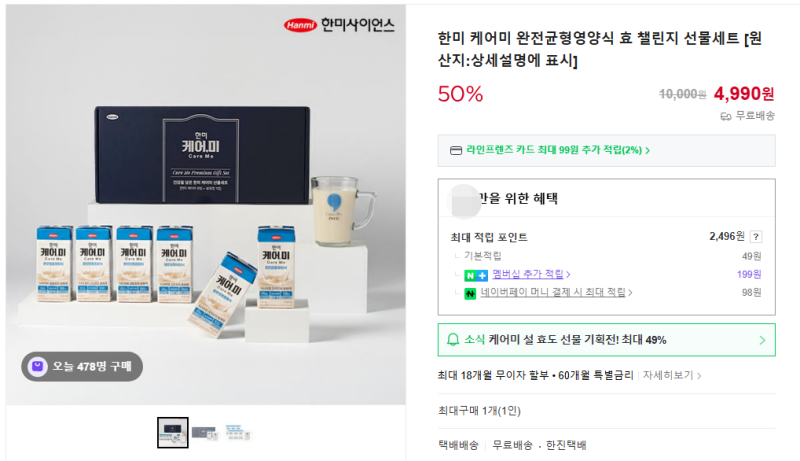Click the bell notification icon in 소식 banner

click(x=453, y=340)
